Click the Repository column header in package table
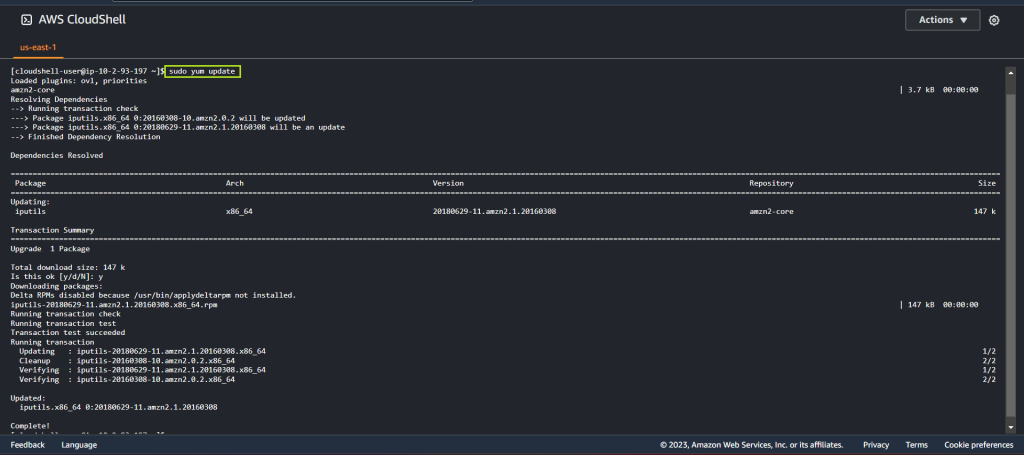Viewport: 1024px width, 455px height. [771, 184]
